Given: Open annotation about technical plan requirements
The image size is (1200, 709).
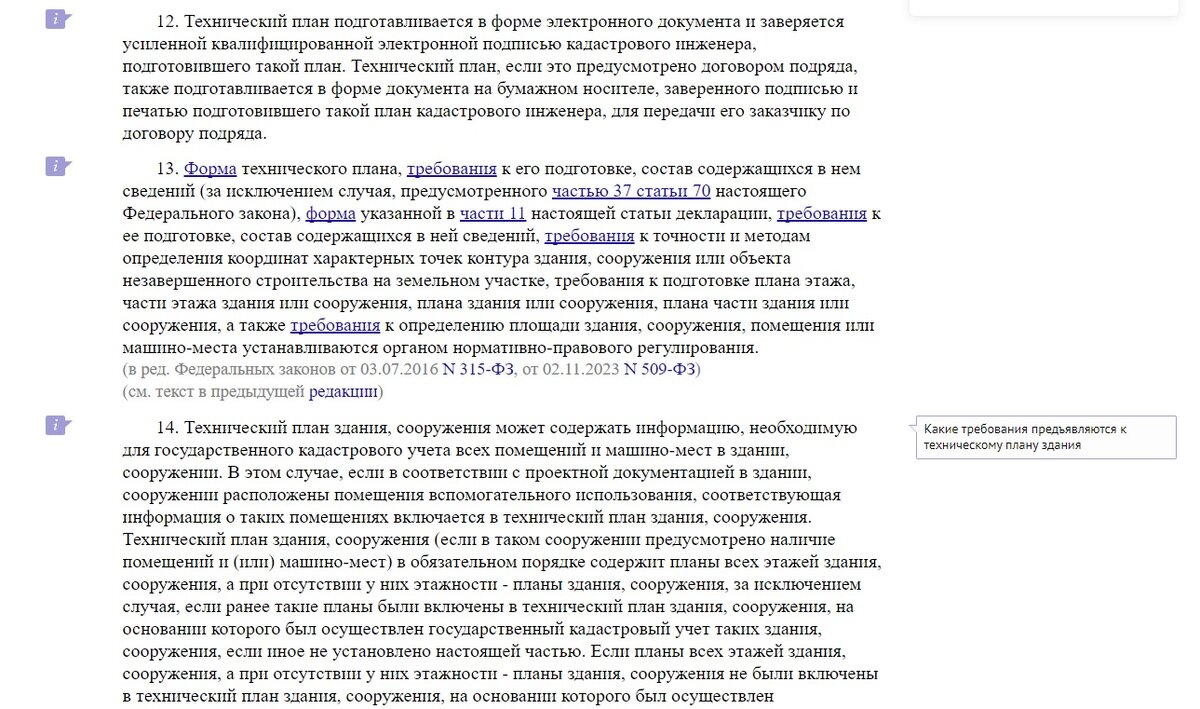Looking at the screenshot, I should [1046, 437].
